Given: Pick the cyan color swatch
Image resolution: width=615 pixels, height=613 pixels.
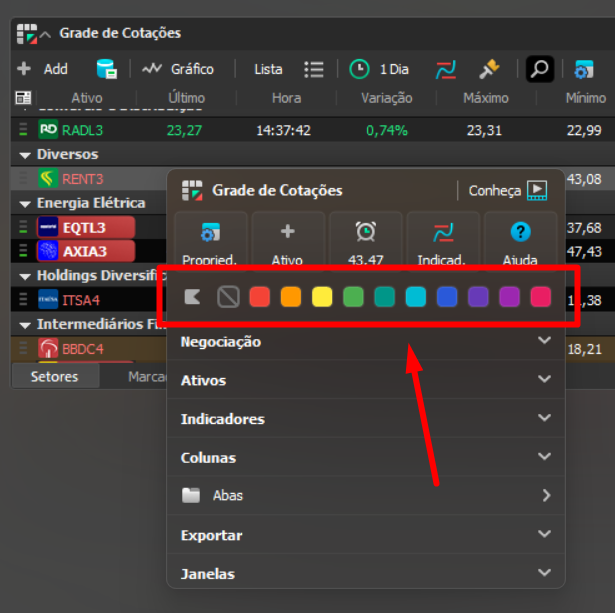Looking at the screenshot, I should pyautogui.click(x=416, y=296).
